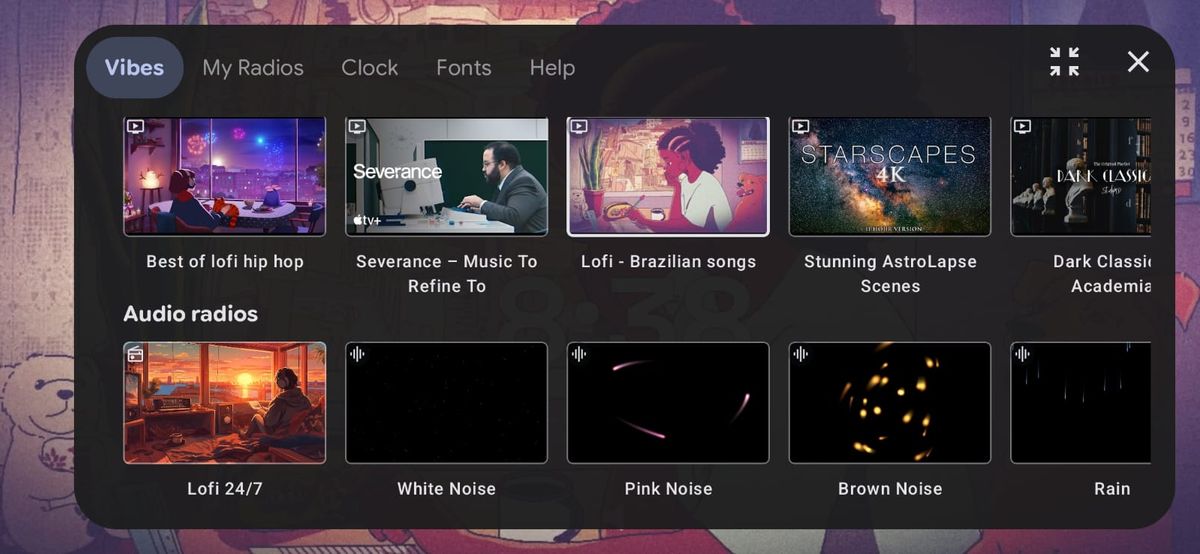This screenshot has width=1200, height=554.
Task: Click the video icon on Best of lofi
Action: [x=136, y=127]
